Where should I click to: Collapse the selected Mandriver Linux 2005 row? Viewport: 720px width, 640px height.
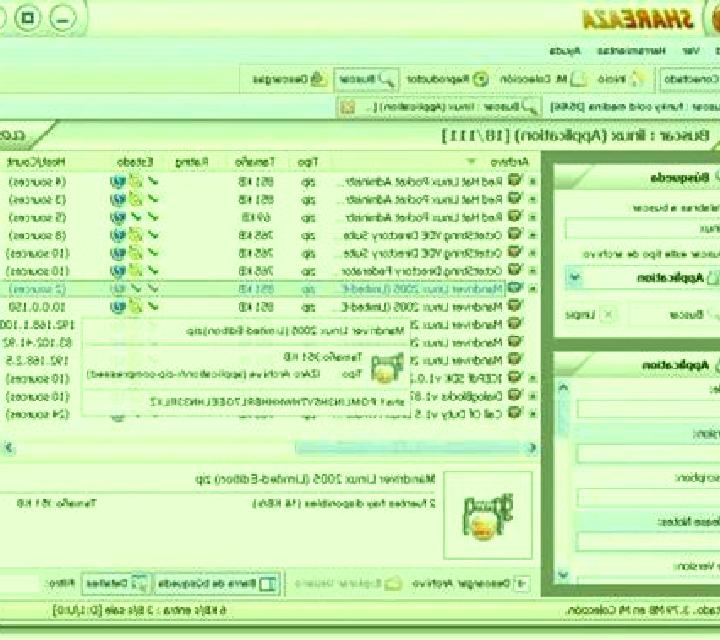[533, 289]
